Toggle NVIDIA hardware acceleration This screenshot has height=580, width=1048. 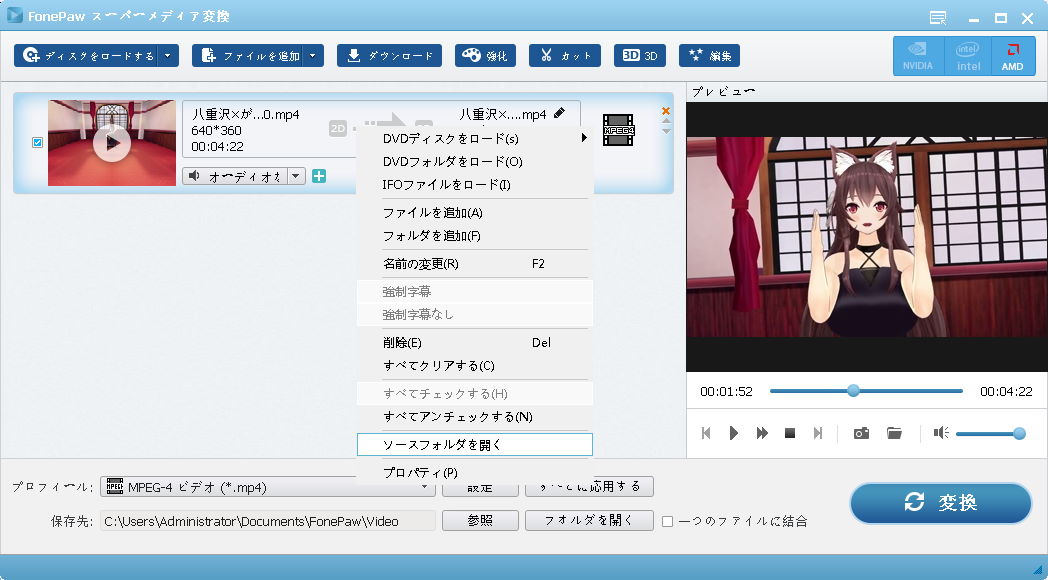[x=918, y=55]
